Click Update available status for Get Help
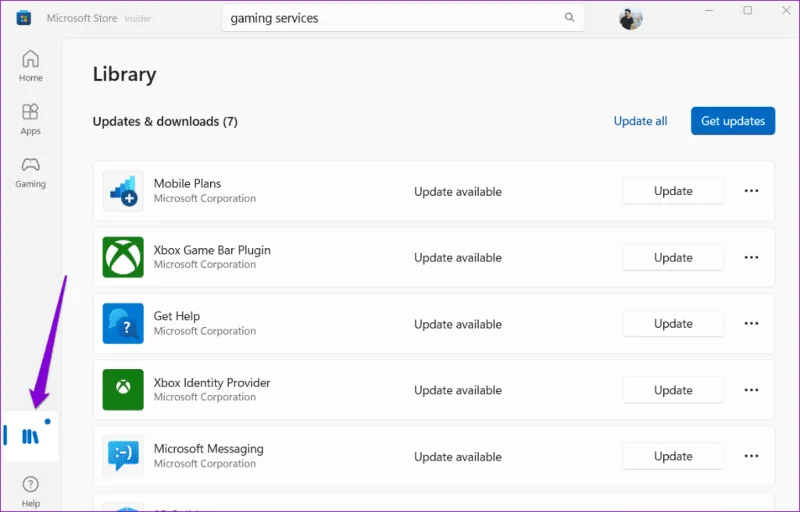This screenshot has width=800, height=512. tap(458, 324)
